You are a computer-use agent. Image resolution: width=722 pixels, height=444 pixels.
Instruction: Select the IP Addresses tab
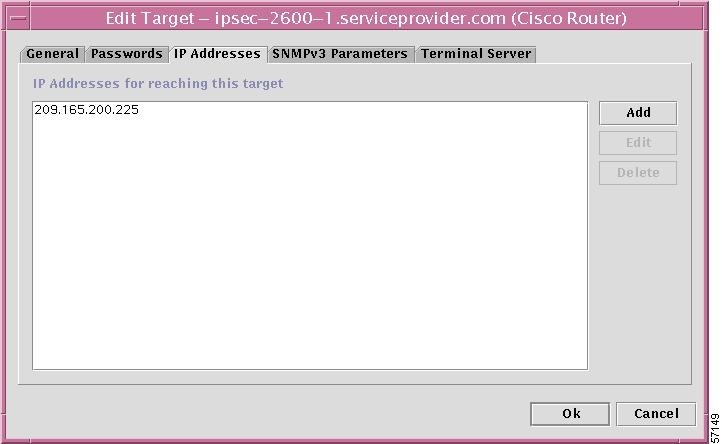217,54
